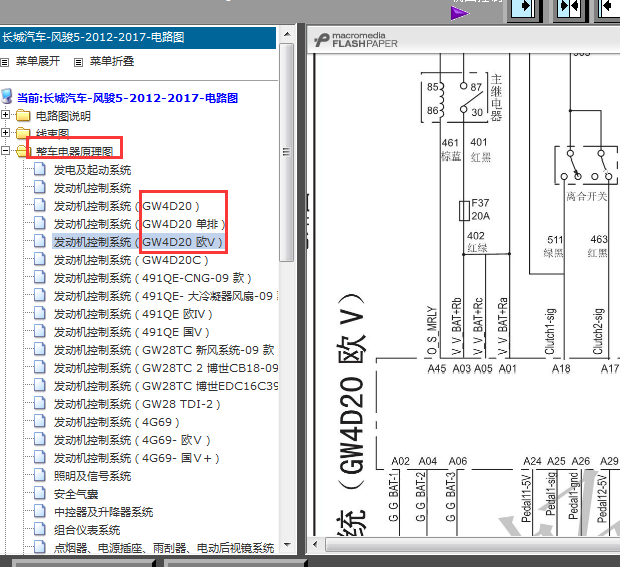Click page icon beside 发动机控制系统 (491QE 欧IV)
Viewport: 620px width, 567px height.
click(40, 313)
